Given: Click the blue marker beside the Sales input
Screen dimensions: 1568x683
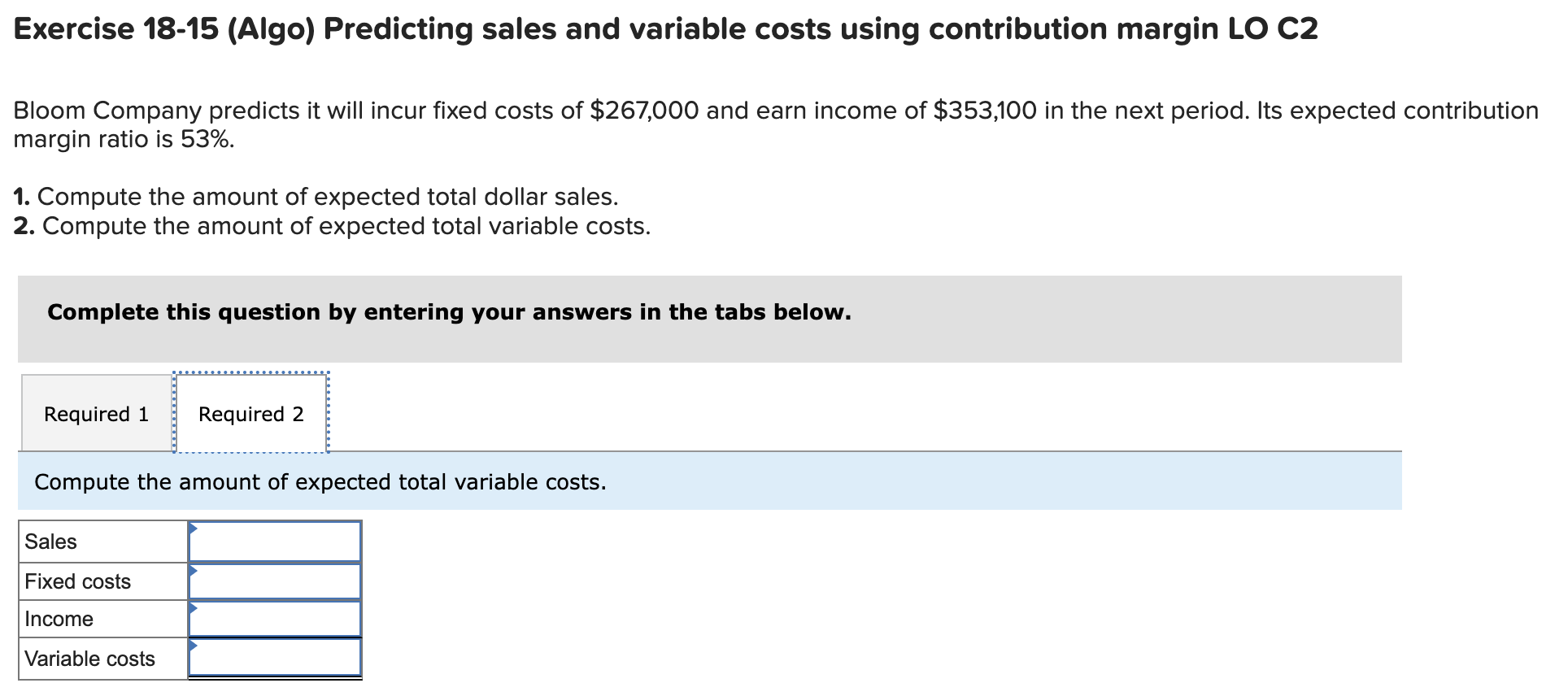Looking at the screenshot, I should [194, 529].
